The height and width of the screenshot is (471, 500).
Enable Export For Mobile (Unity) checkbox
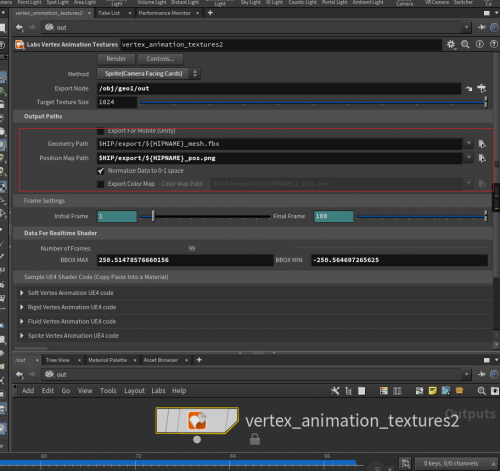[101, 131]
